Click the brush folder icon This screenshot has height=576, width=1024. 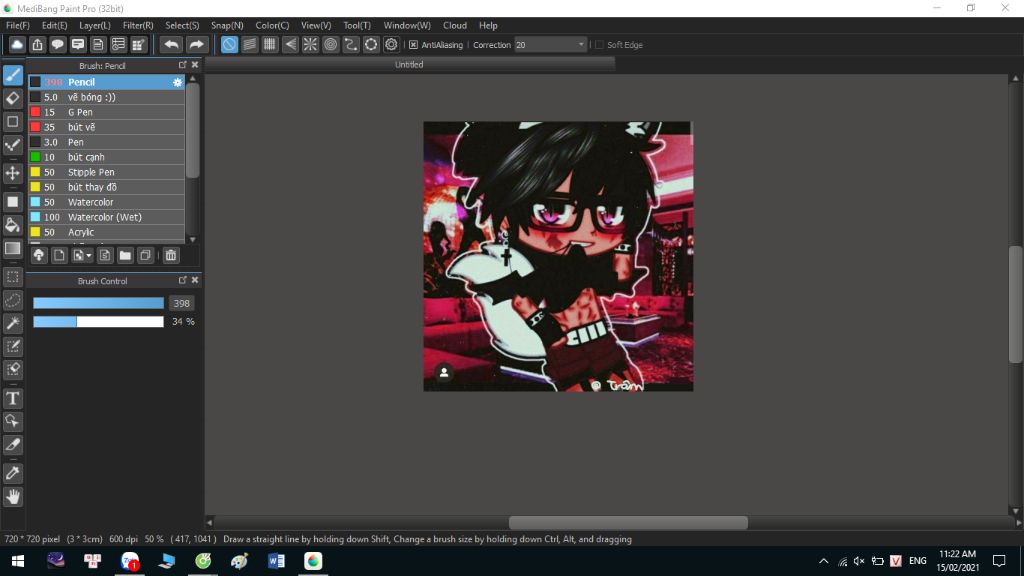click(125, 255)
